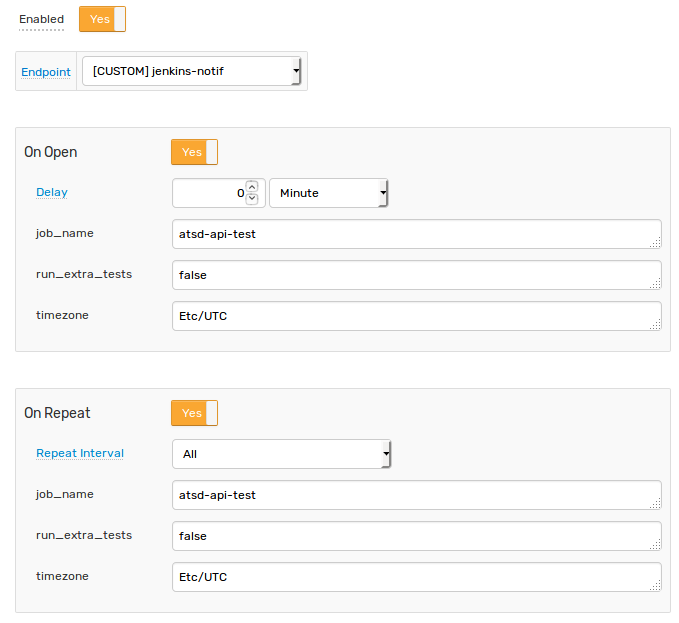Toggle the On Repeat switch
The height and width of the screenshot is (623, 679).
click(194, 413)
